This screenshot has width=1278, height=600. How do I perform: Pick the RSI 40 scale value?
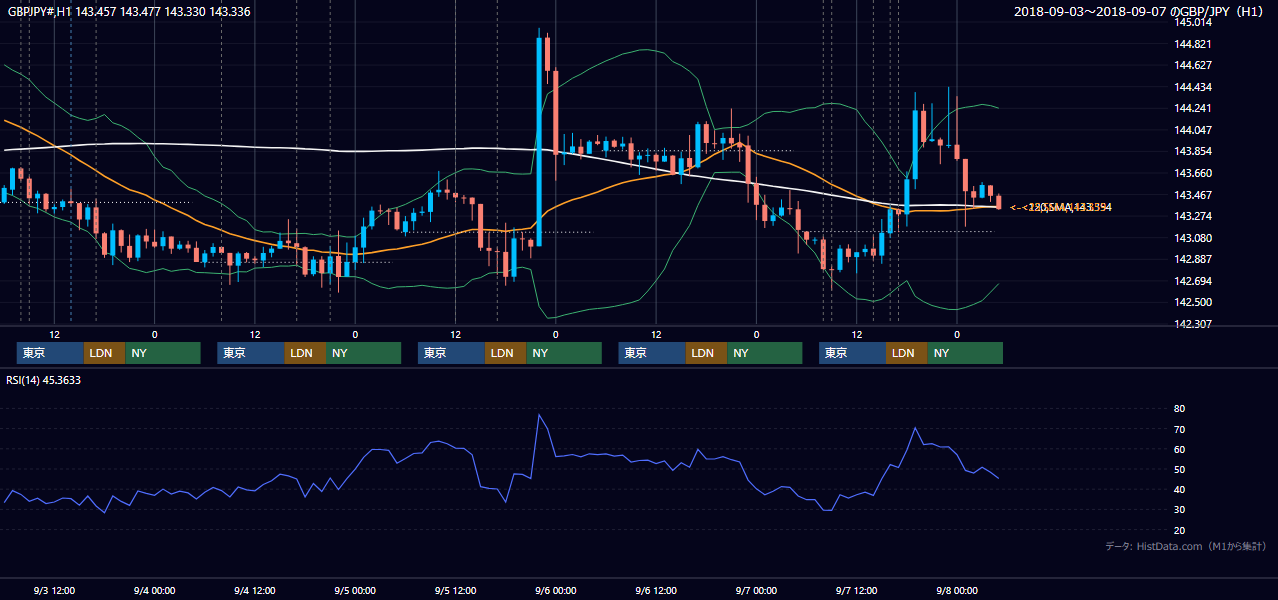click(x=1179, y=489)
